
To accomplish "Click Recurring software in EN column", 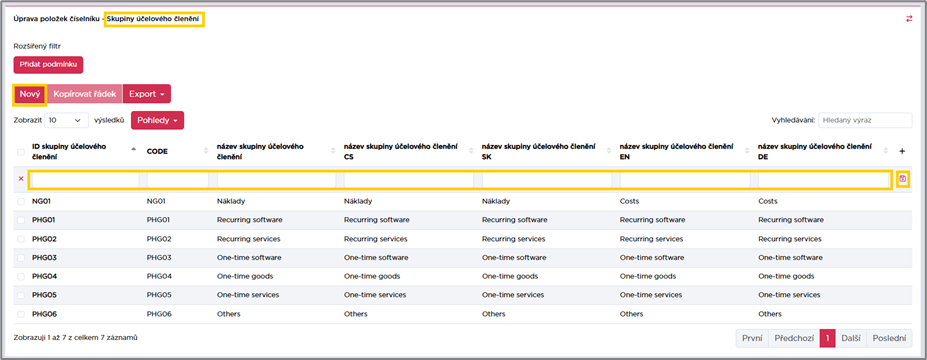I will click(x=652, y=220).
